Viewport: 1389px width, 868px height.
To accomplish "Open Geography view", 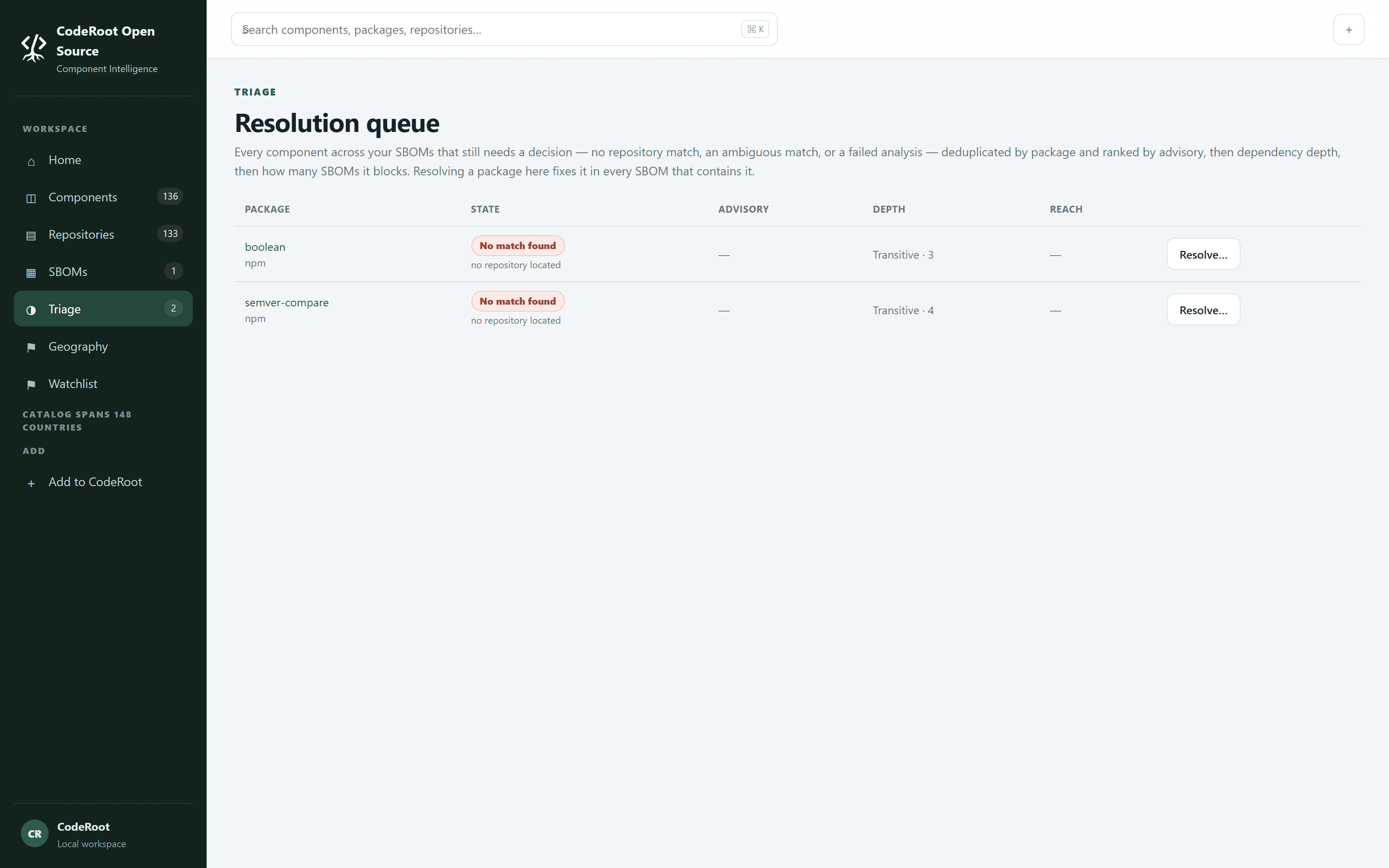I will tap(103, 347).
